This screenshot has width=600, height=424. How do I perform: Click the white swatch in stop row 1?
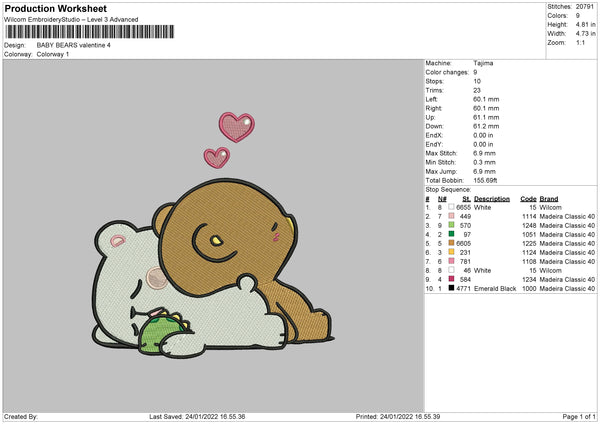pyautogui.click(x=452, y=207)
